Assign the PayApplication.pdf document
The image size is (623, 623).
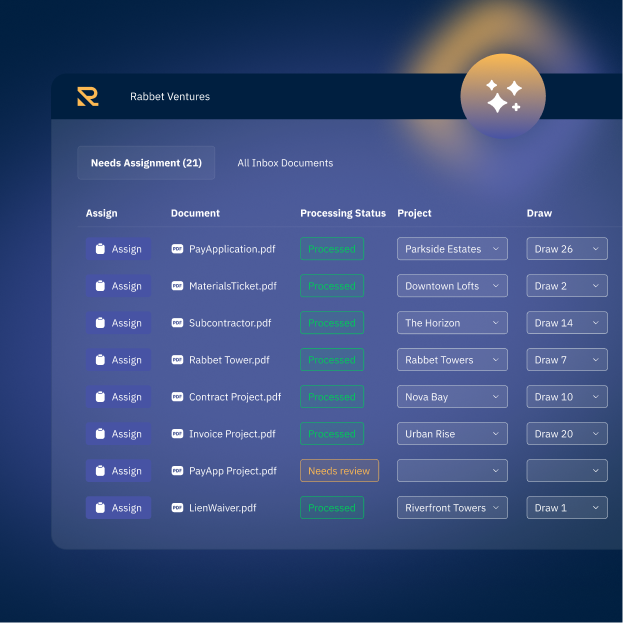pos(118,249)
